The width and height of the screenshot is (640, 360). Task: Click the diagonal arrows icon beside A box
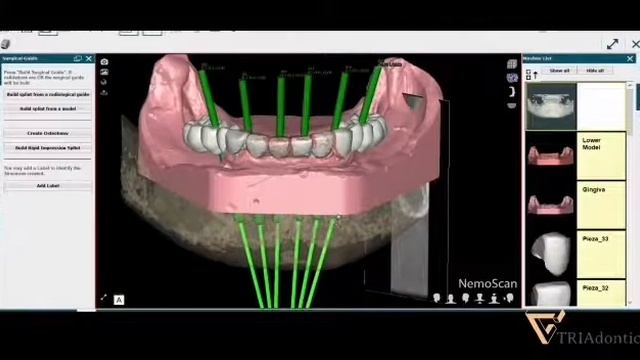104,298
